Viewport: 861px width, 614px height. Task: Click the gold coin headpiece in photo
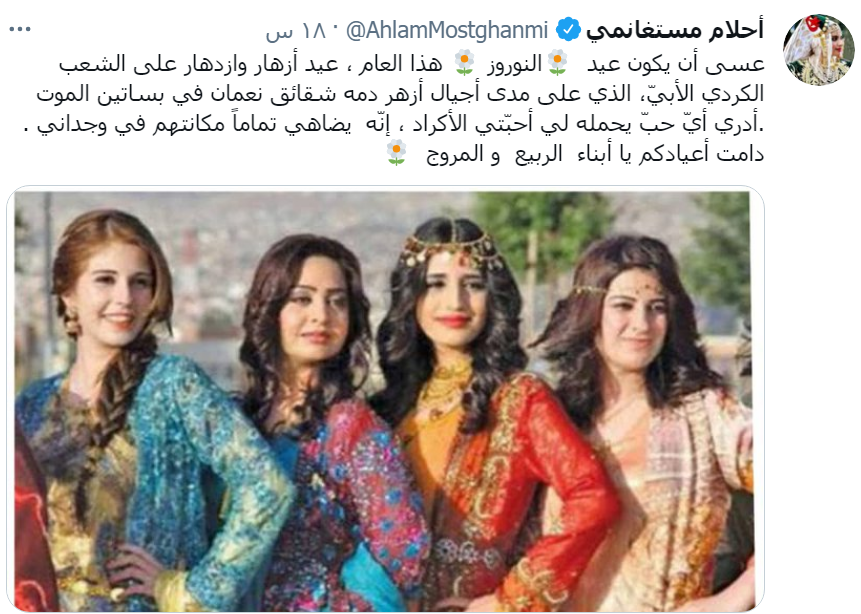(451, 250)
